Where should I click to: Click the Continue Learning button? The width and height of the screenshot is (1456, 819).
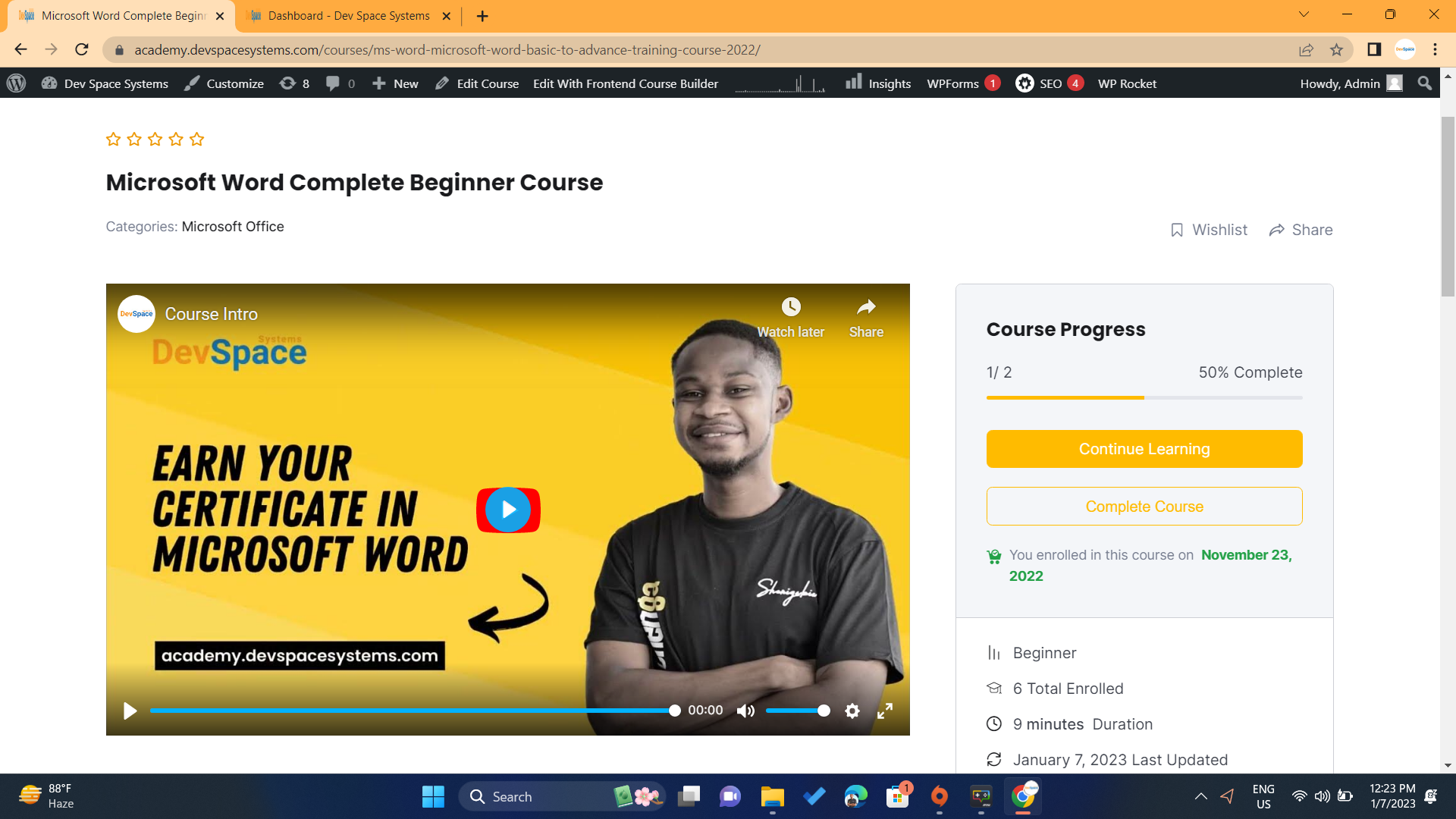point(1144,449)
